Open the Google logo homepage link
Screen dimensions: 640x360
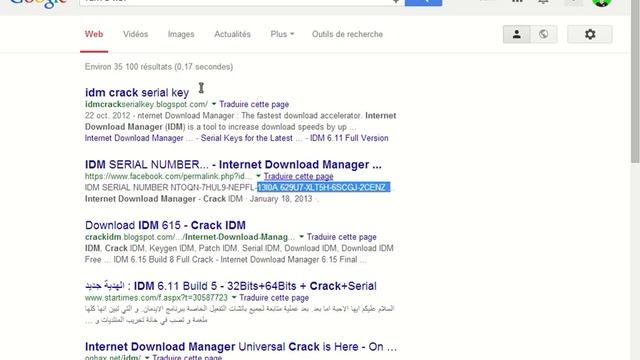click(x=38, y=3)
